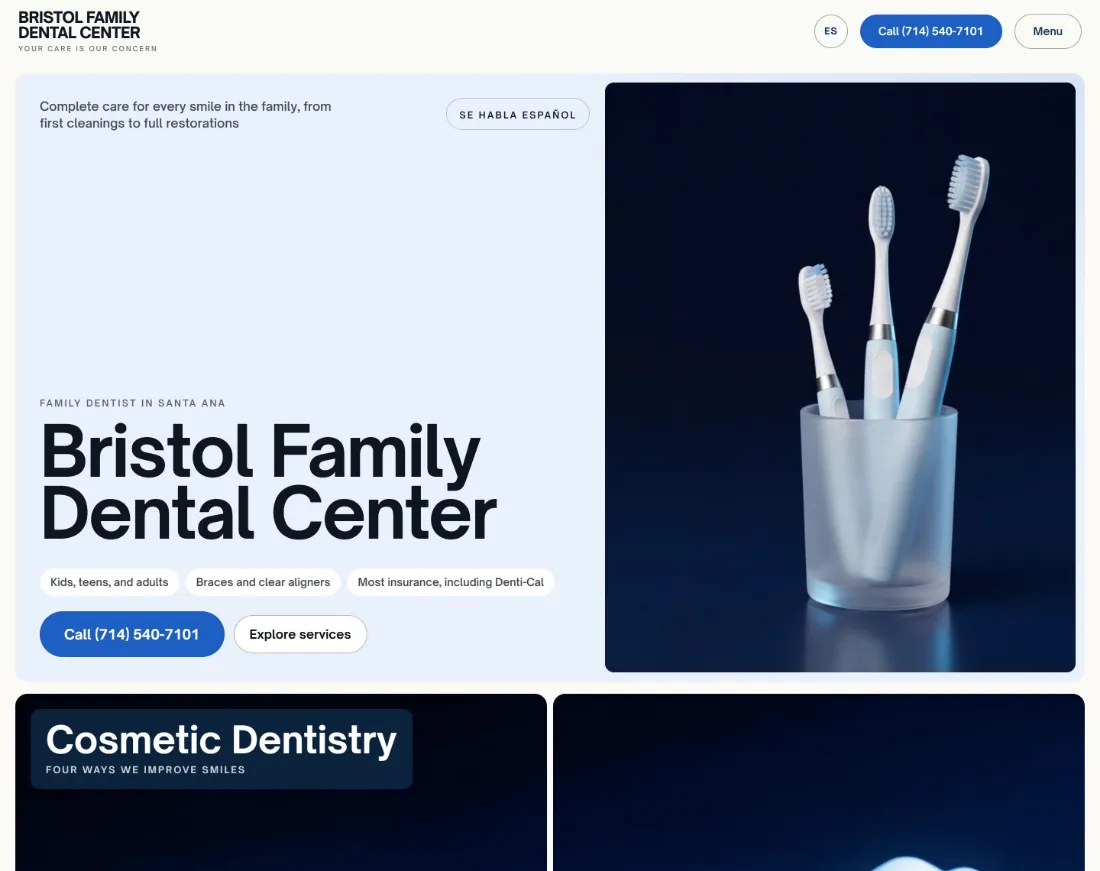Click the header Call (714) 540-7101 button

point(930,32)
